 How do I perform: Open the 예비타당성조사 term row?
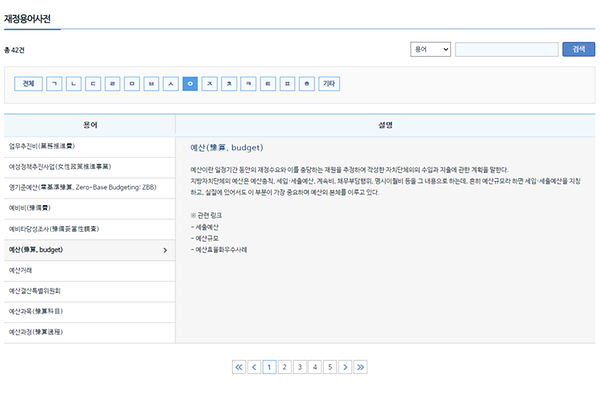(x=90, y=229)
